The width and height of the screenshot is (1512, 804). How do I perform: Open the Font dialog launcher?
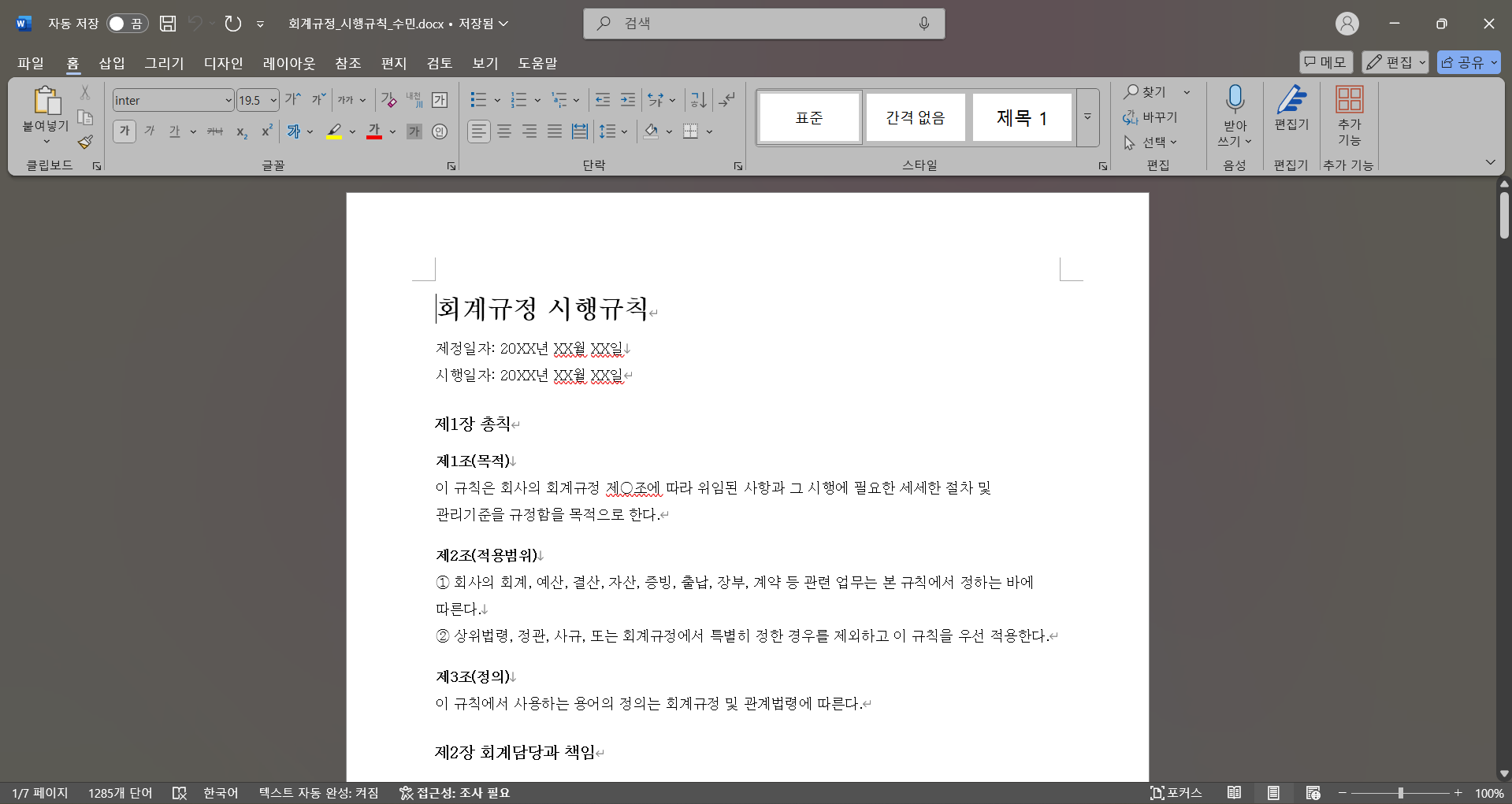tap(451, 166)
